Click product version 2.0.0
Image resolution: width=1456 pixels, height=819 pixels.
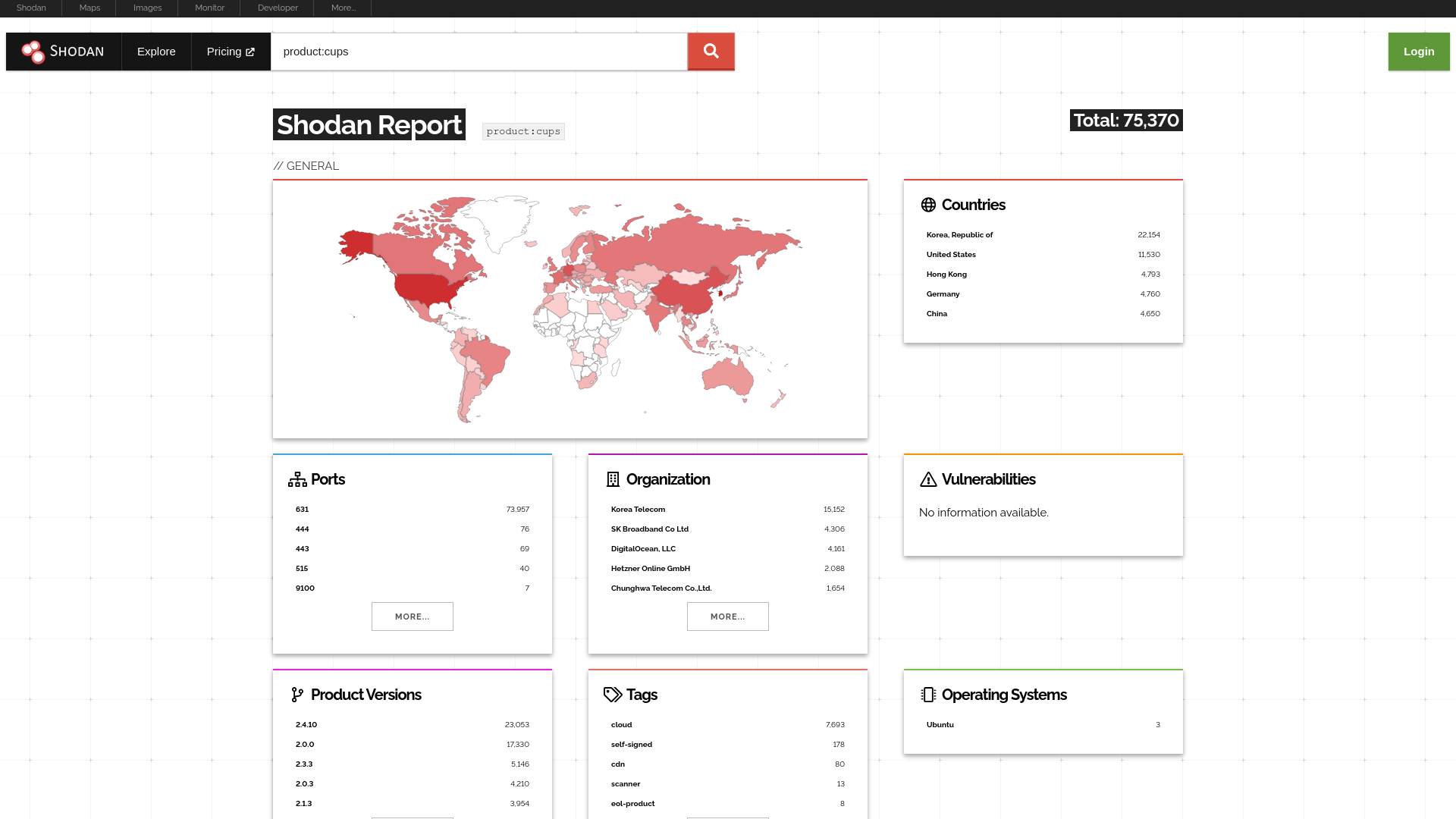[413, 745]
